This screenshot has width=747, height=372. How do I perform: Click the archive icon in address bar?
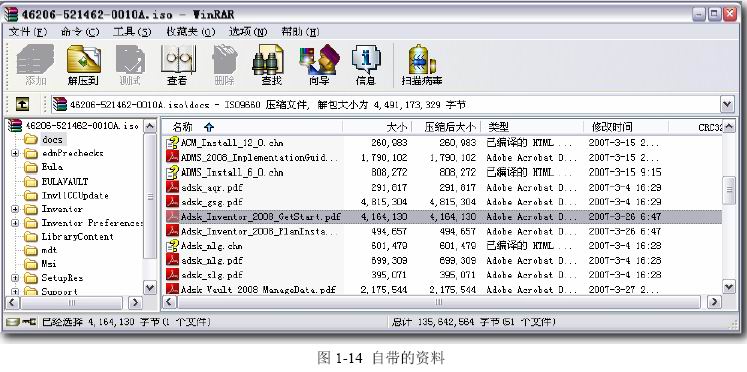coord(60,104)
